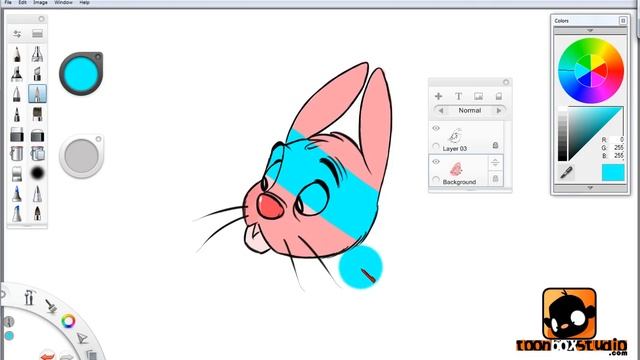Viewport: 640px width, 360px height.
Task: Click the cyan color puck
Action: point(81,74)
